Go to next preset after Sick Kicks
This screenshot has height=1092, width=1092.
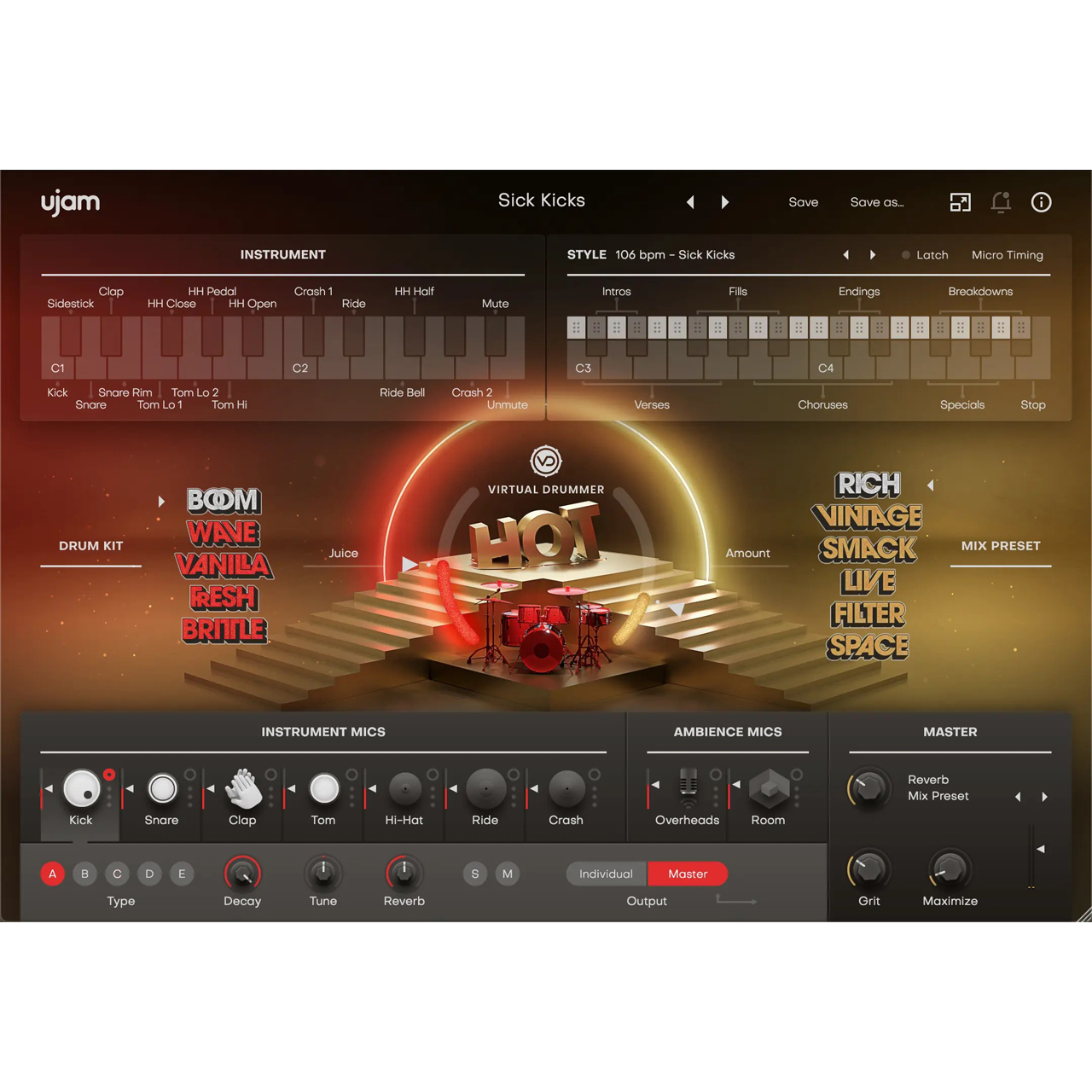coord(725,202)
